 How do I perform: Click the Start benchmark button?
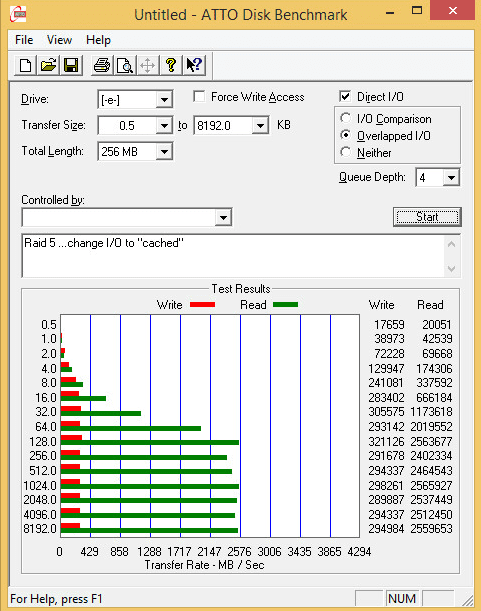[427, 217]
